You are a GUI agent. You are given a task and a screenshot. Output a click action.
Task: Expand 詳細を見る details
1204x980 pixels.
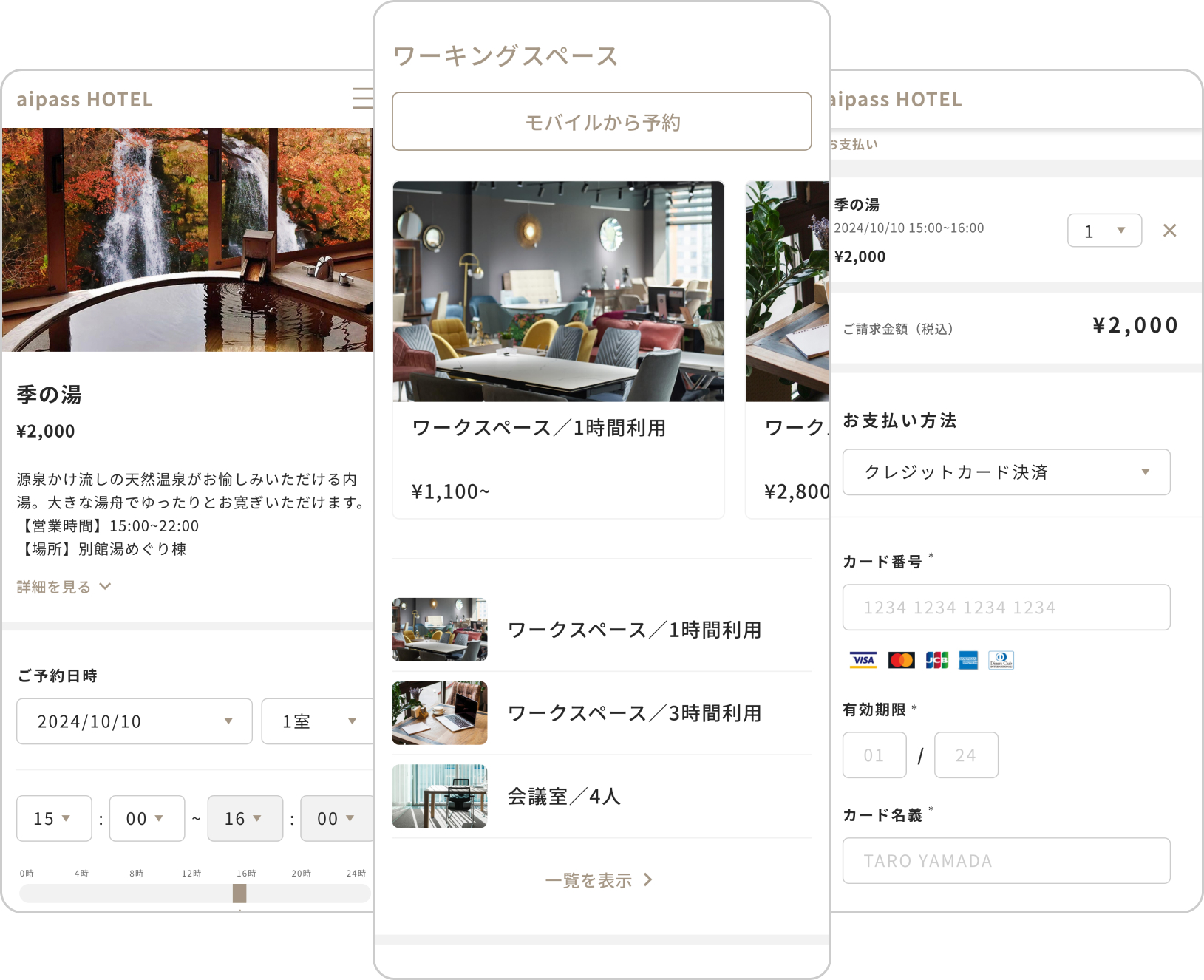64,587
